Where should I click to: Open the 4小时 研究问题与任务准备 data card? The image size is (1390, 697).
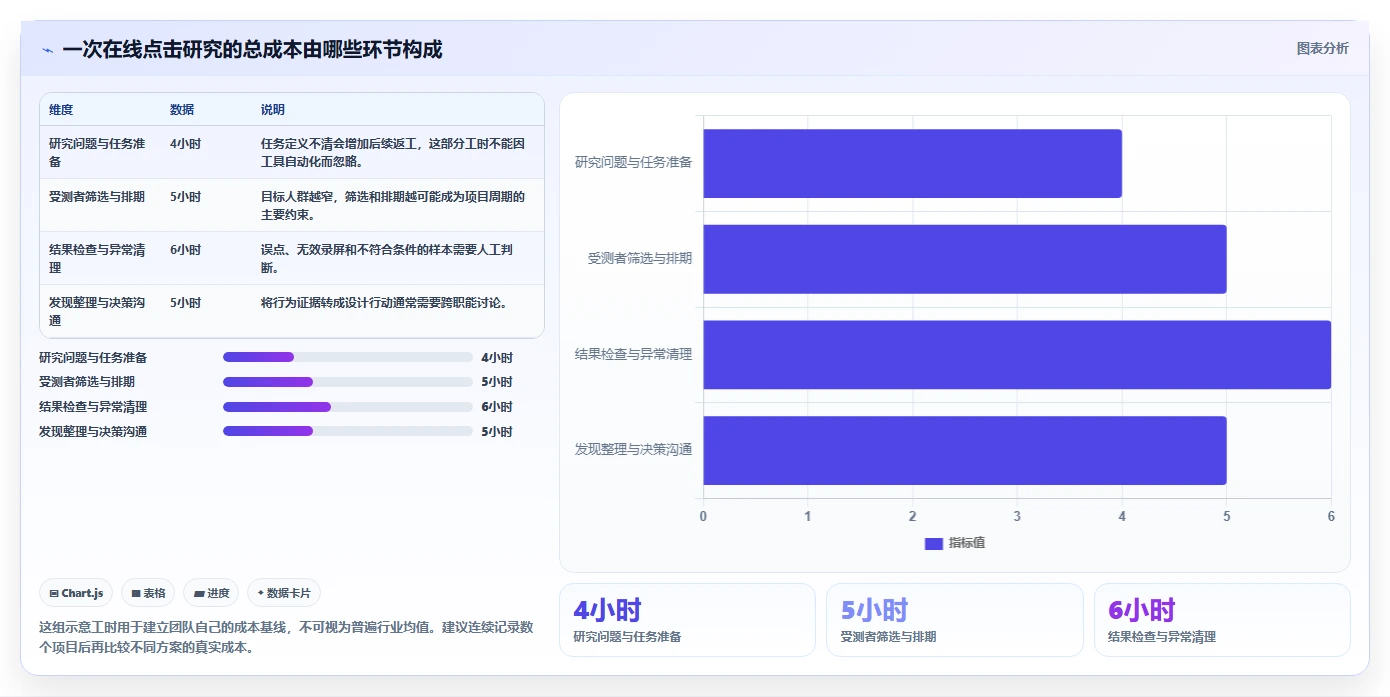coord(687,620)
